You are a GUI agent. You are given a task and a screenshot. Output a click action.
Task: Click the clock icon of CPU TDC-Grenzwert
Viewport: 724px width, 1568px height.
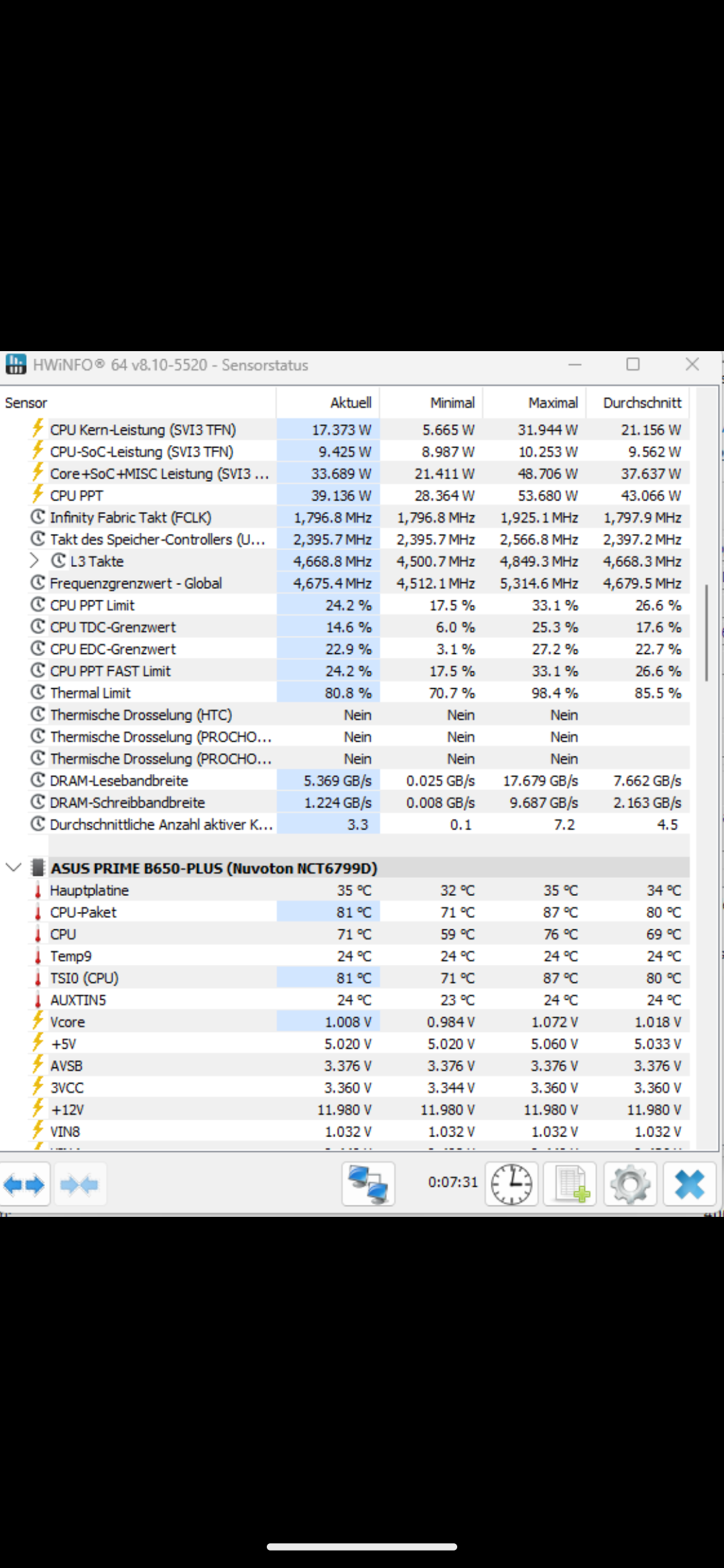(38, 627)
